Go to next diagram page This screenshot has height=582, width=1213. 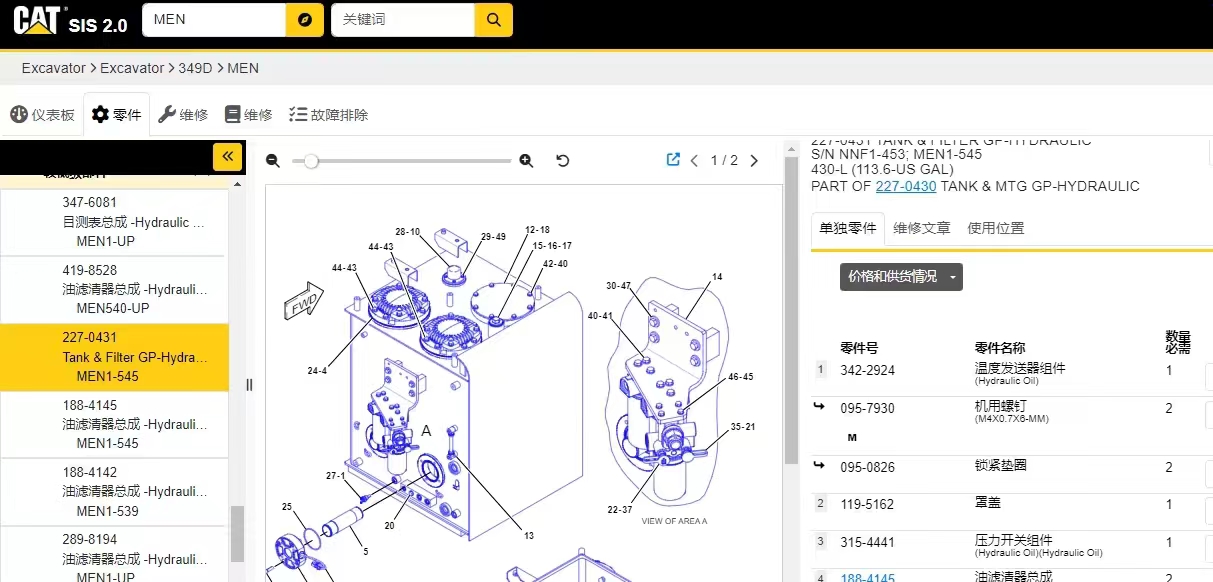(754, 161)
